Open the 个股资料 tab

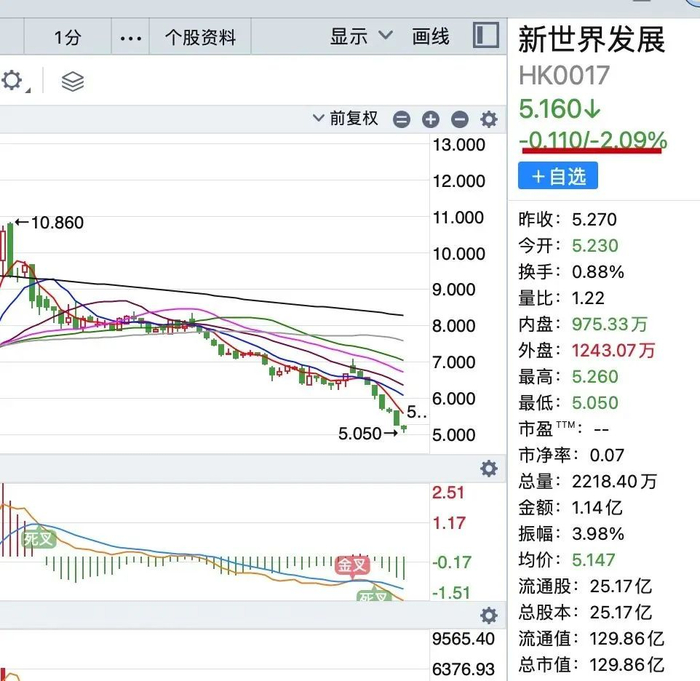point(200,37)
